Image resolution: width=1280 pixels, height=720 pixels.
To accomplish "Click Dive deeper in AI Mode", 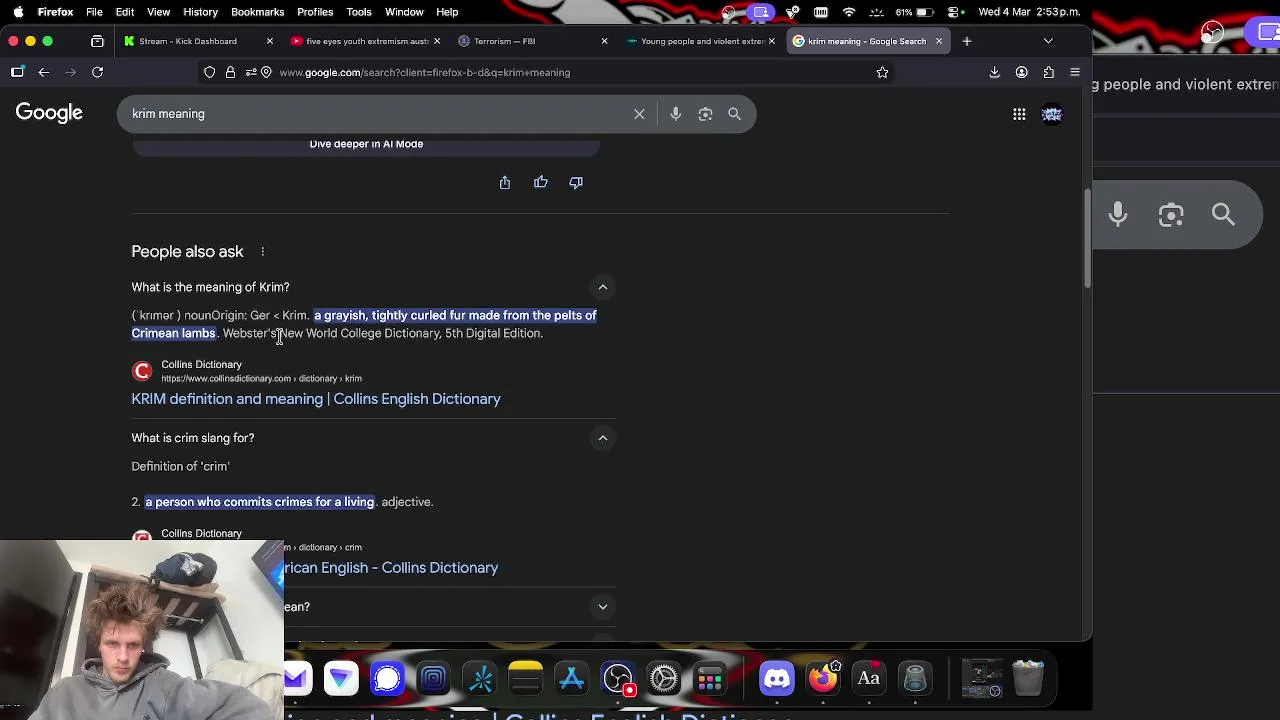I will tap(366, 144).
